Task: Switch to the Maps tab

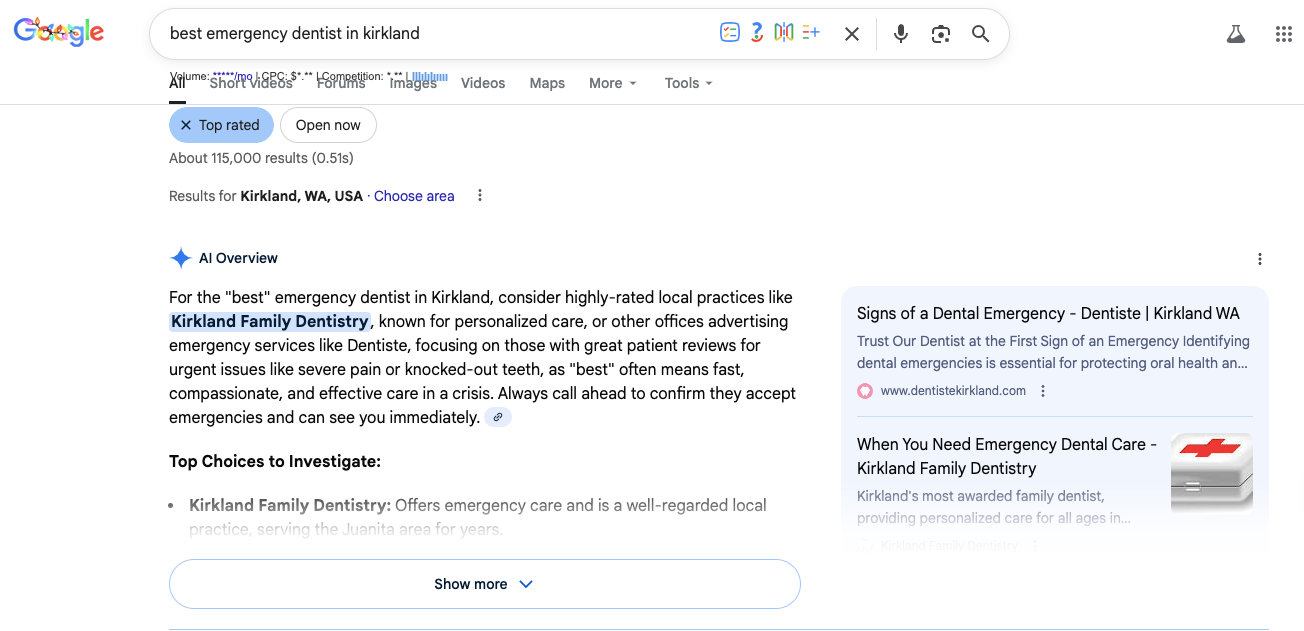Action: pos(547,83)
